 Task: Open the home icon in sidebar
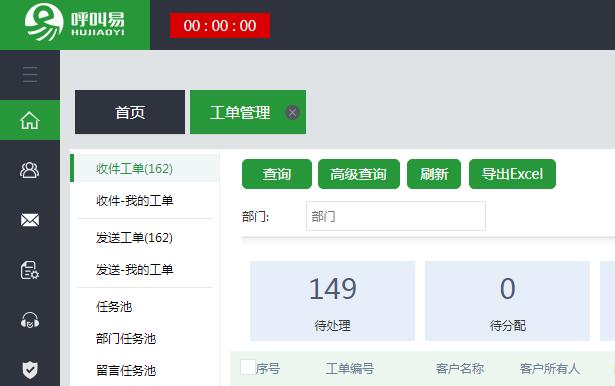point(30,120)
